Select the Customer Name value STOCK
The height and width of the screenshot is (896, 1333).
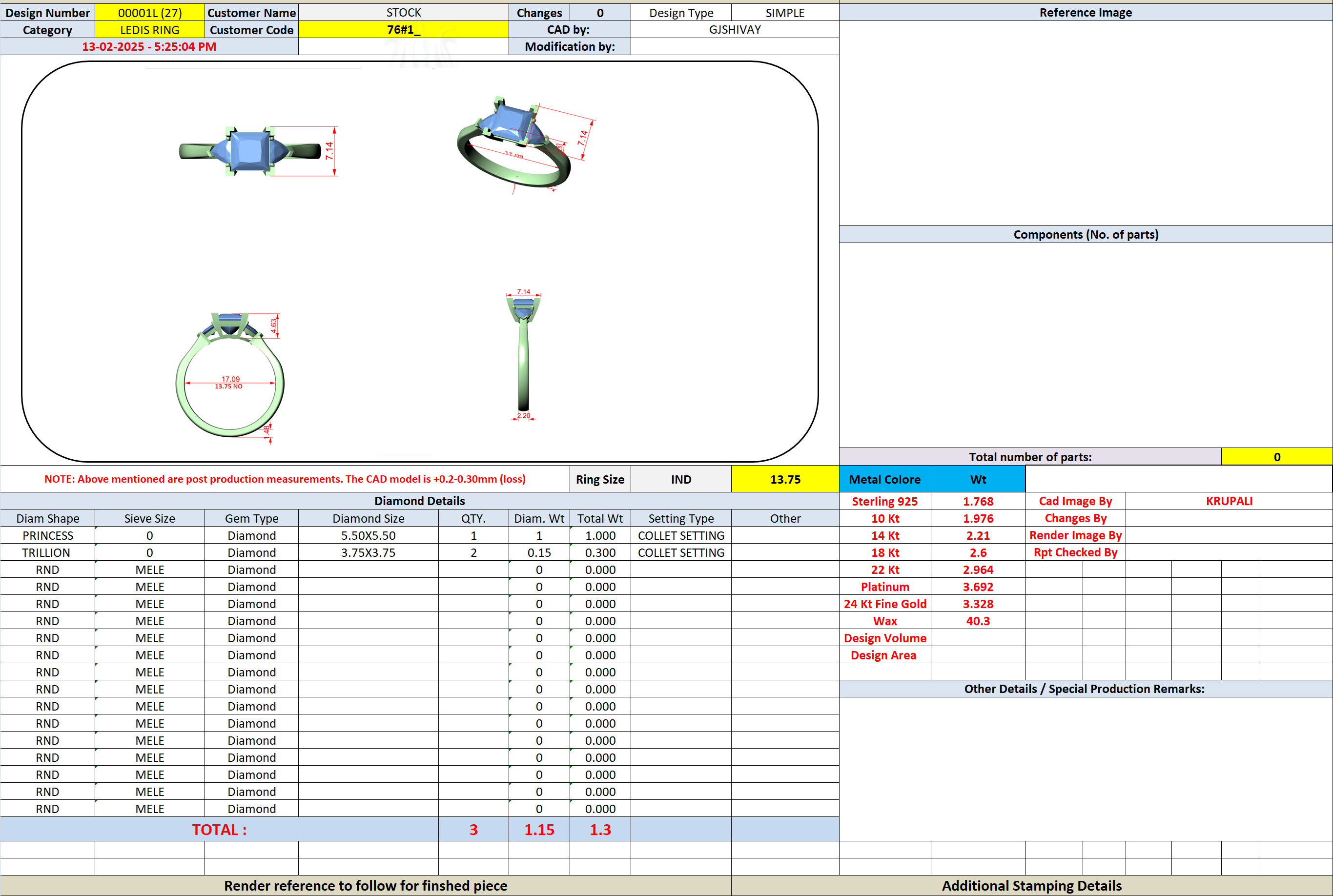403,13
